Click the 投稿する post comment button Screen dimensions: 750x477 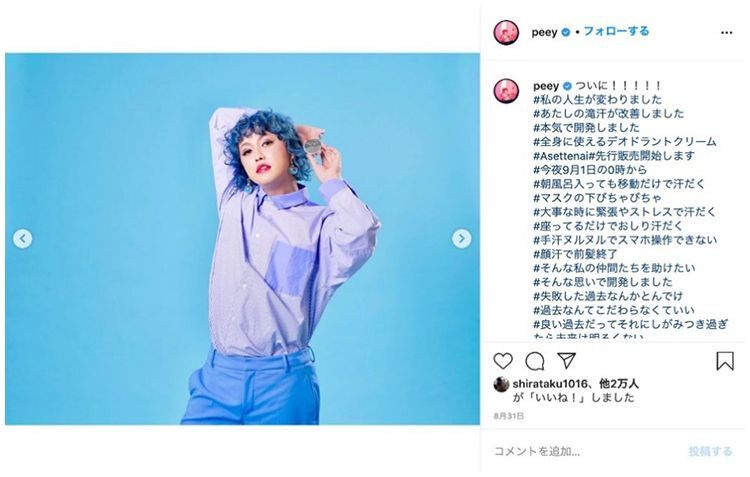(710, 451)
